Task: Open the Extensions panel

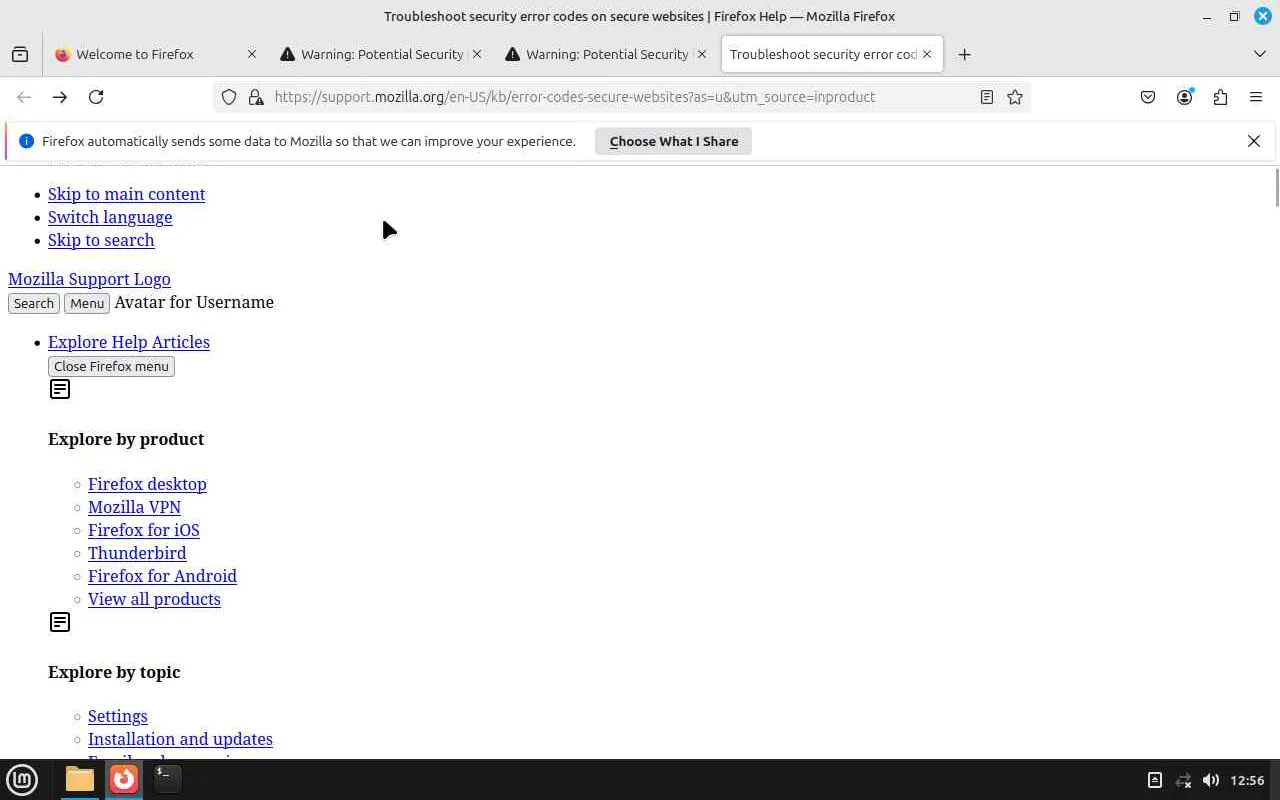Action: 1220,97
